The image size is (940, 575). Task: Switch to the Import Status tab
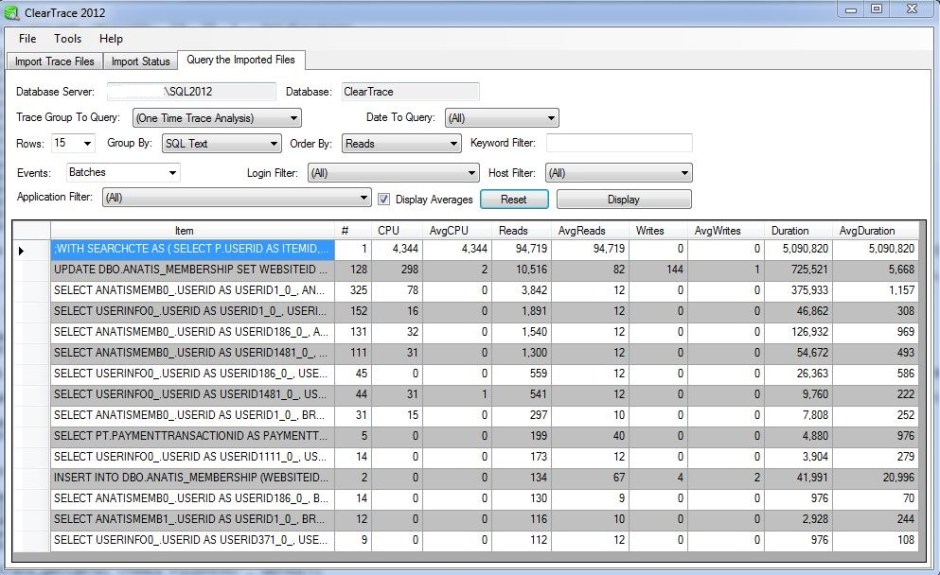[140, 61]
